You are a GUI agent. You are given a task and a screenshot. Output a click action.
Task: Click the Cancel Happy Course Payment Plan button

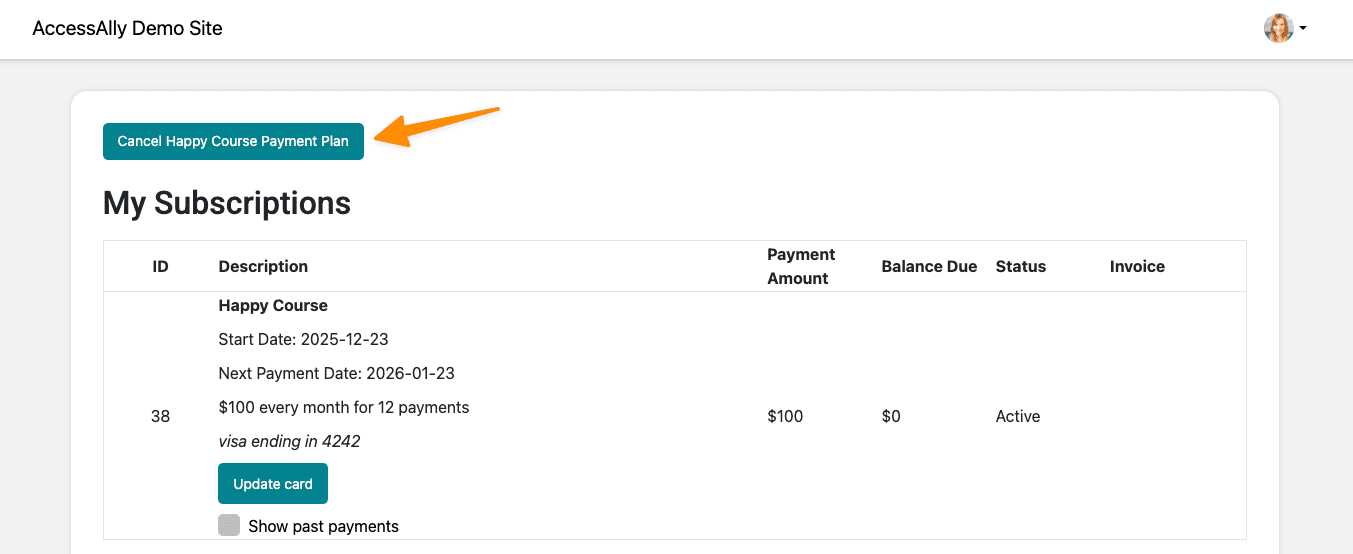(x=233, y=141)
